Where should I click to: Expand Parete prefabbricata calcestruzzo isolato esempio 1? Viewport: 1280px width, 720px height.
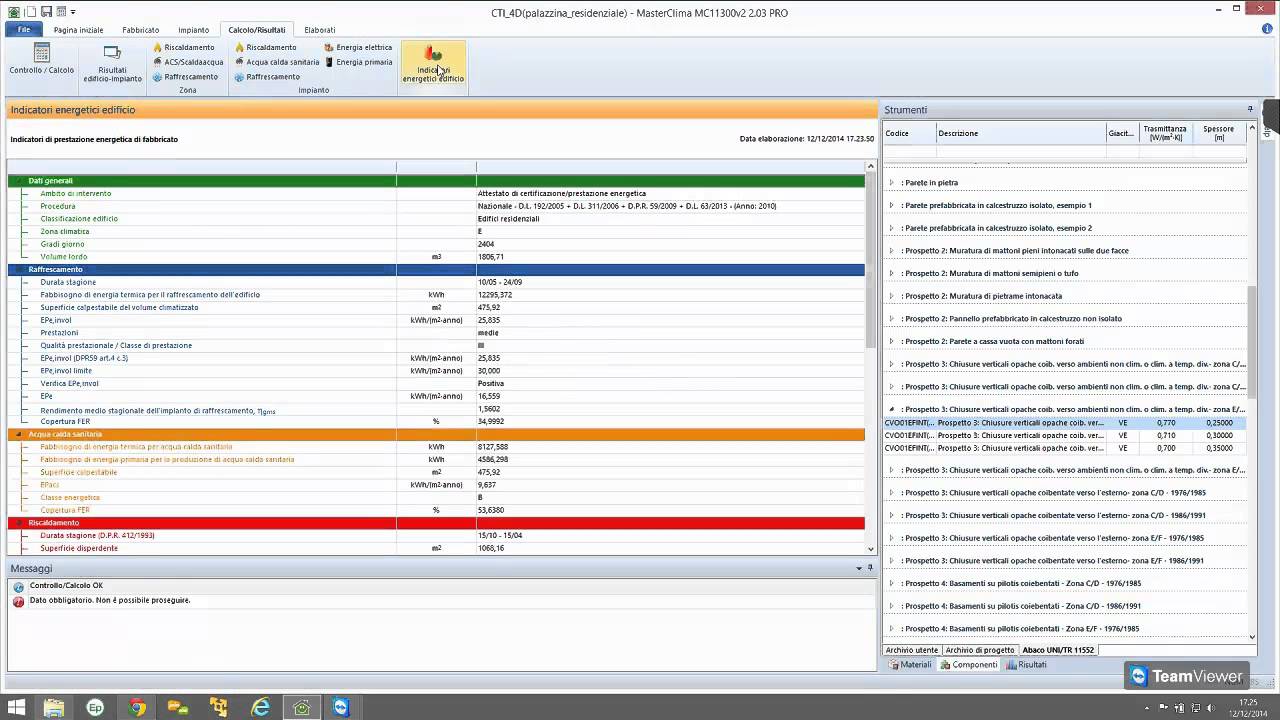tap(891, 205)
